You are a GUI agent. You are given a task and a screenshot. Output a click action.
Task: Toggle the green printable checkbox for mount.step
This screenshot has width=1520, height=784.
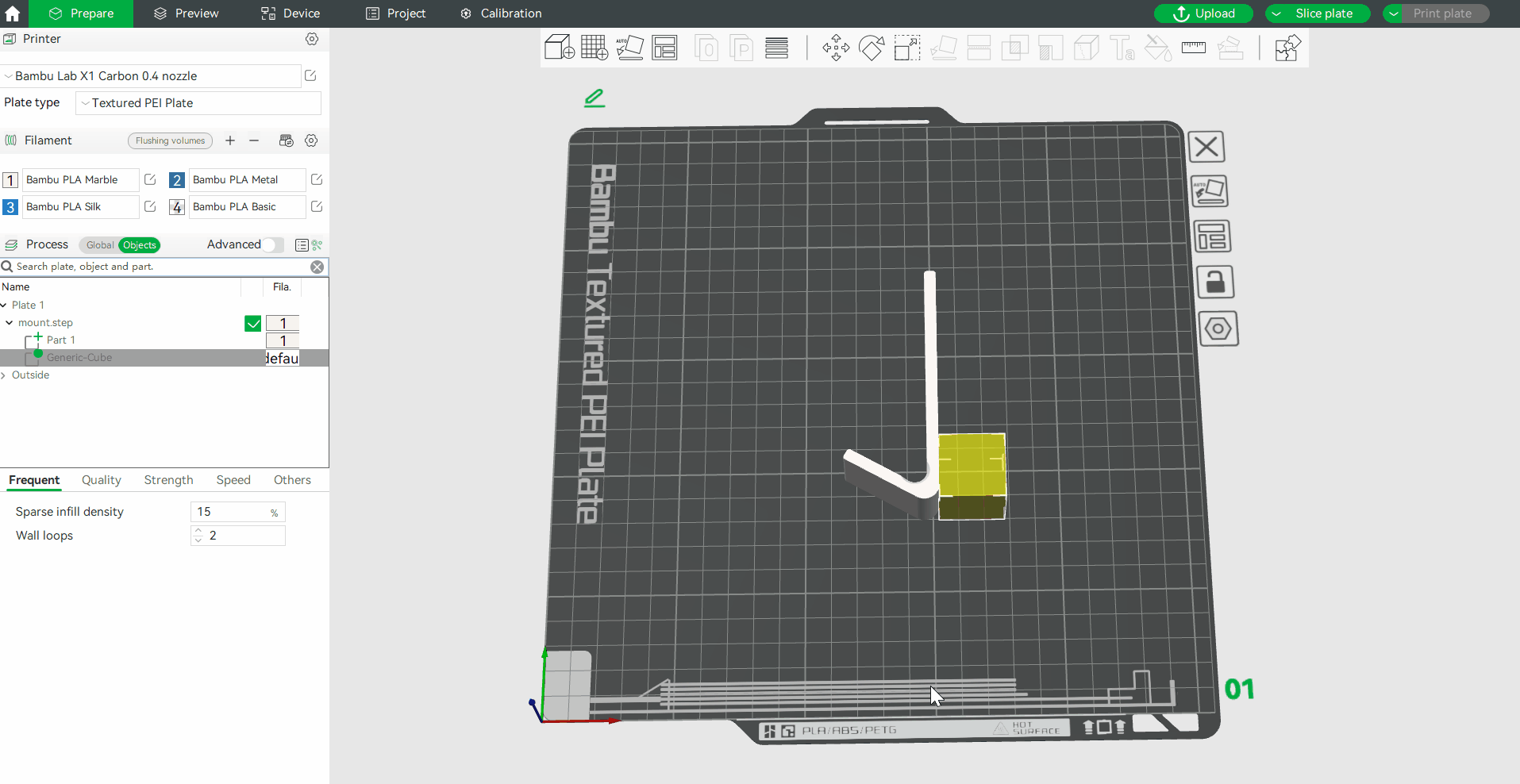pos(253,323)
